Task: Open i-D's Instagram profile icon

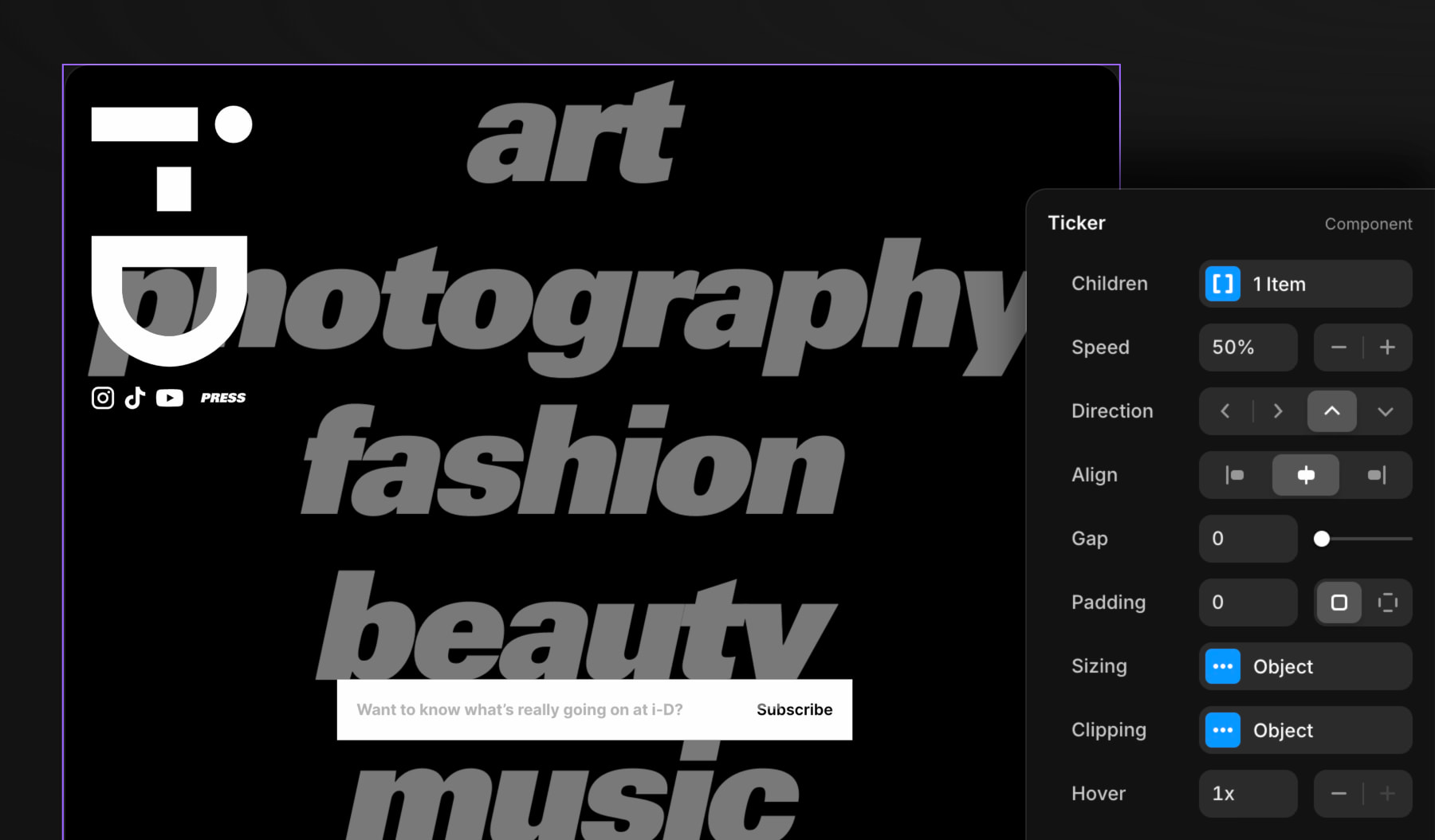Action: click(103, 397)
